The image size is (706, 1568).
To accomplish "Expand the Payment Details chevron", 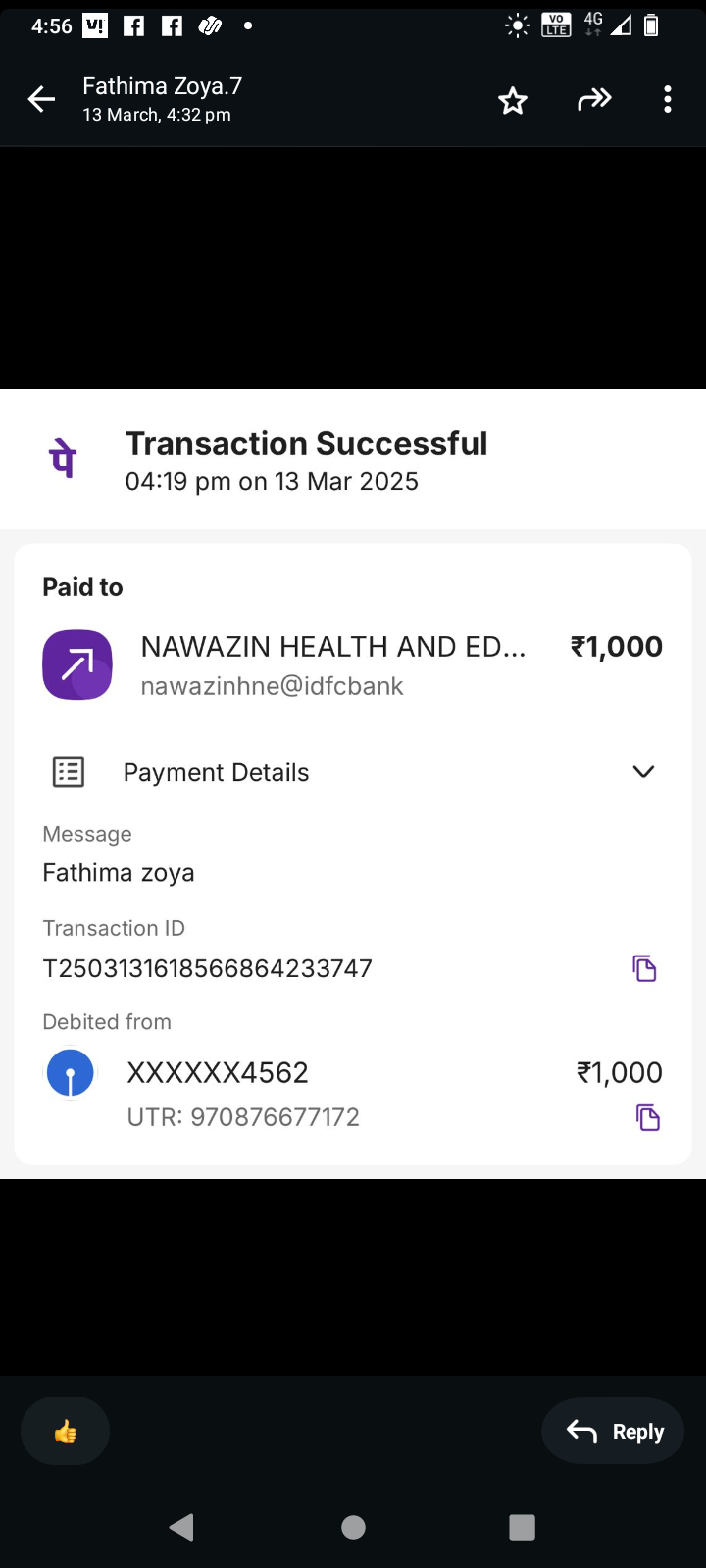I will [643, 772].
